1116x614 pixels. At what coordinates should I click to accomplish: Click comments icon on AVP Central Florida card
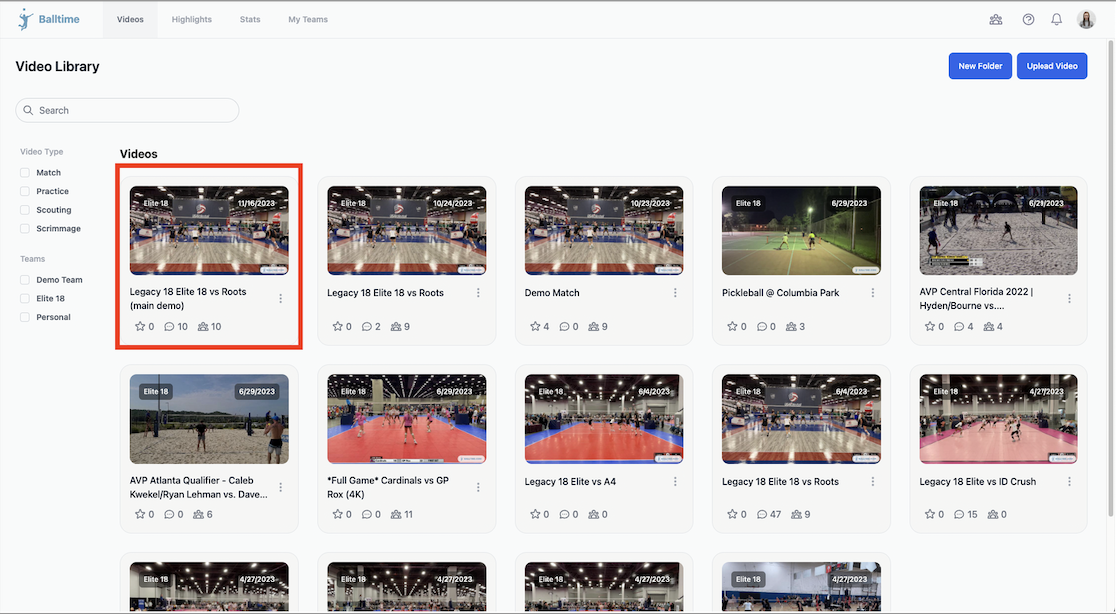[959, 327]
